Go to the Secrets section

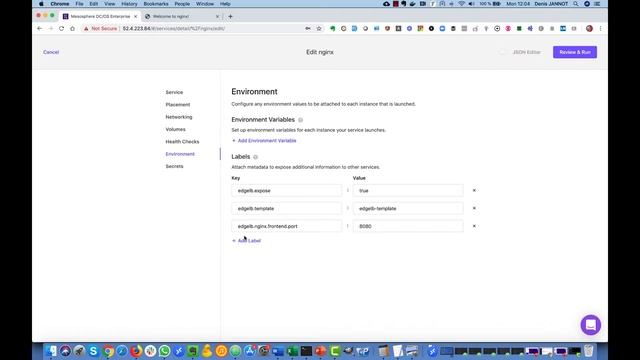tap(174, 166)
